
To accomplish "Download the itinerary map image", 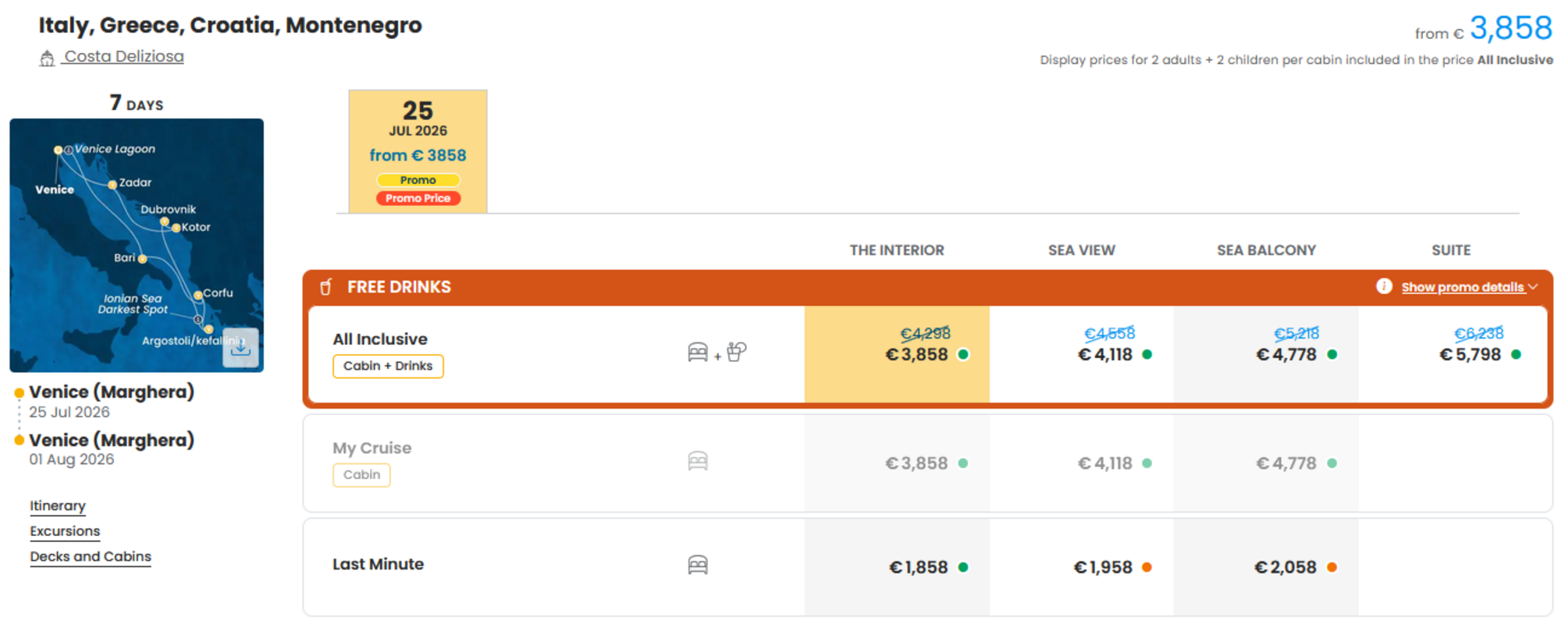I will click(240, 348).
